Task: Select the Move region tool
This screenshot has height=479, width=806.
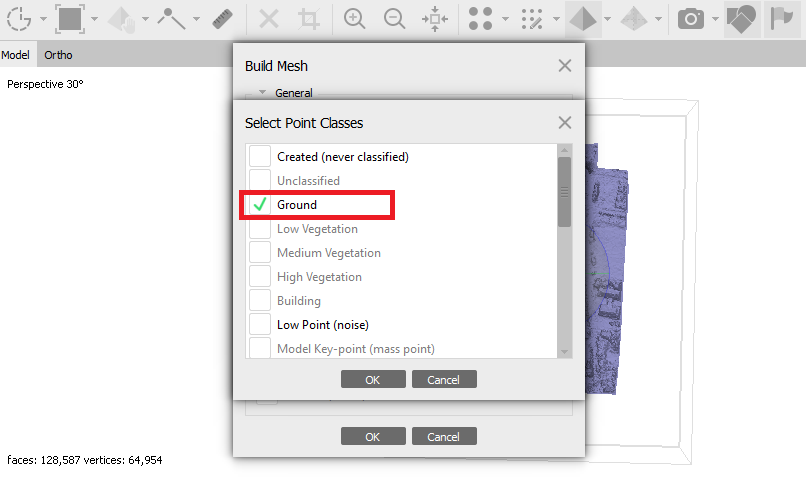Action: coord(121,19)
